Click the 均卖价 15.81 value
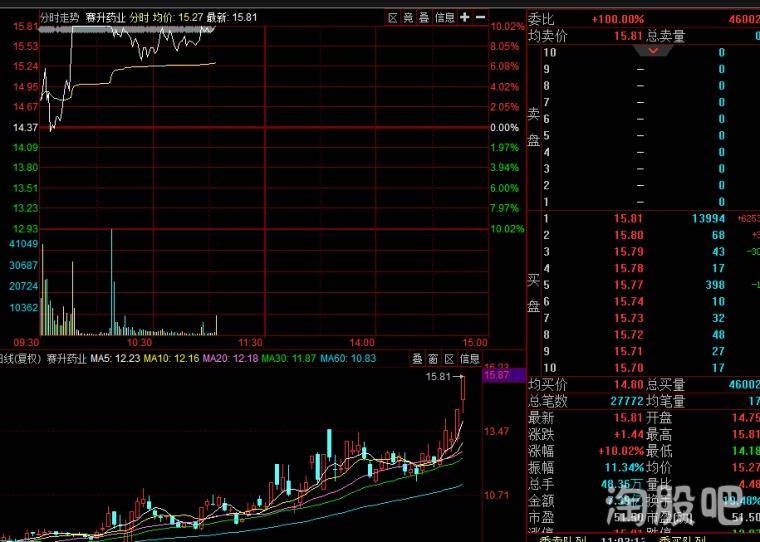The width and height of the screenshot is (760, 542). (x=628, y=36)
